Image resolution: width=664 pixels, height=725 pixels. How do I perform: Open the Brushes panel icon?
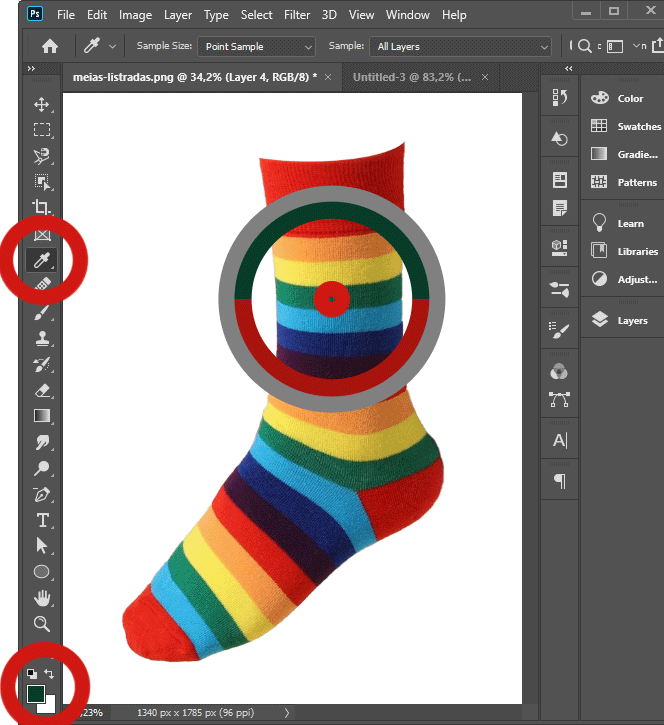(559, 330)
